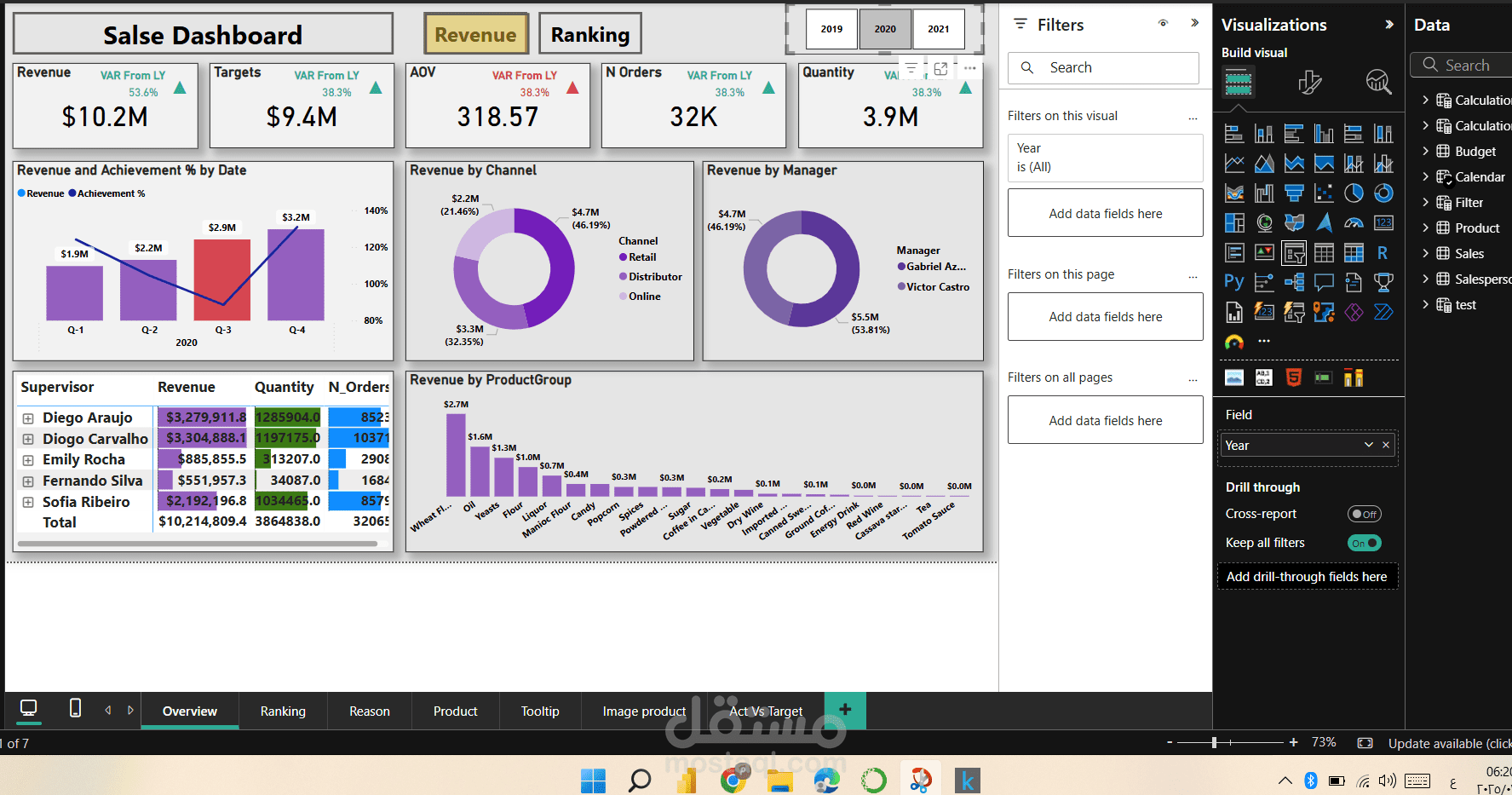The height and width of the screenshot is (795, 1512).
Task: Open the Tooltip page tab
Action: (x=540, y=711)
